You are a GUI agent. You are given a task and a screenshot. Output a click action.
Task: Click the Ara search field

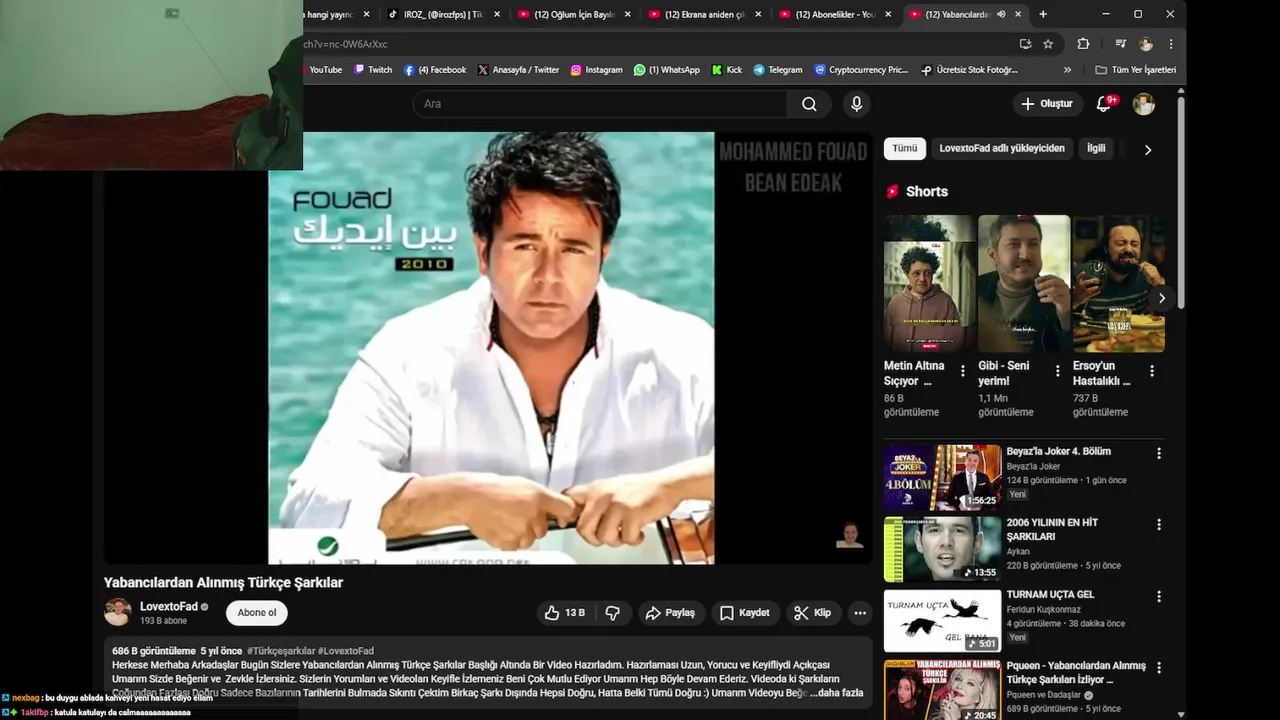point(600,104)
